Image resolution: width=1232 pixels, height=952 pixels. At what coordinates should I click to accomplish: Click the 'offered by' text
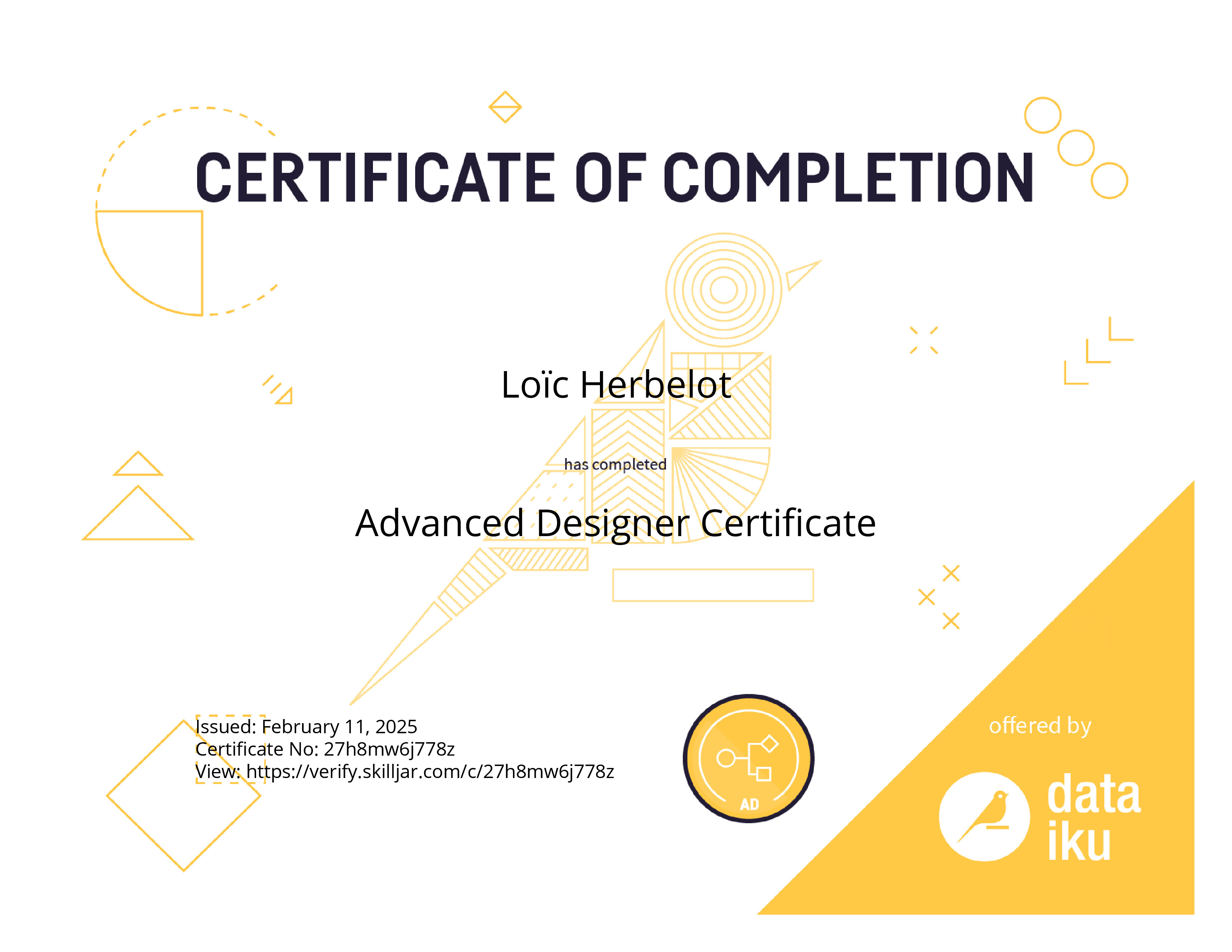coord(1040,726)
